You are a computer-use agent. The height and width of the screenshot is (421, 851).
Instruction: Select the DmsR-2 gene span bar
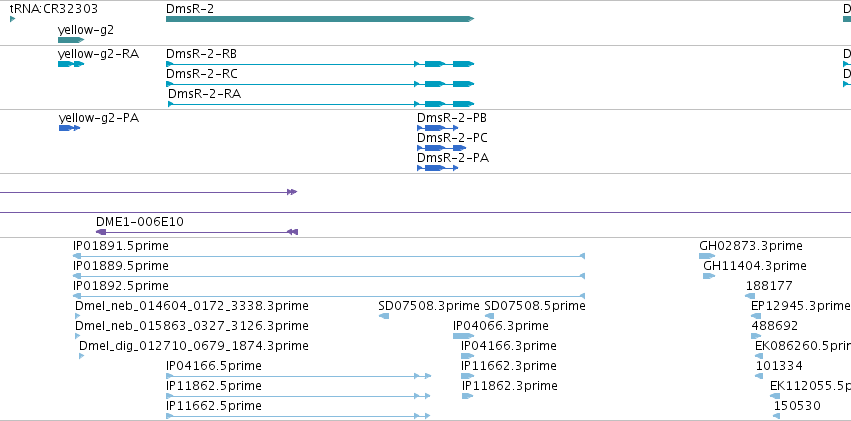pos(320,19)
